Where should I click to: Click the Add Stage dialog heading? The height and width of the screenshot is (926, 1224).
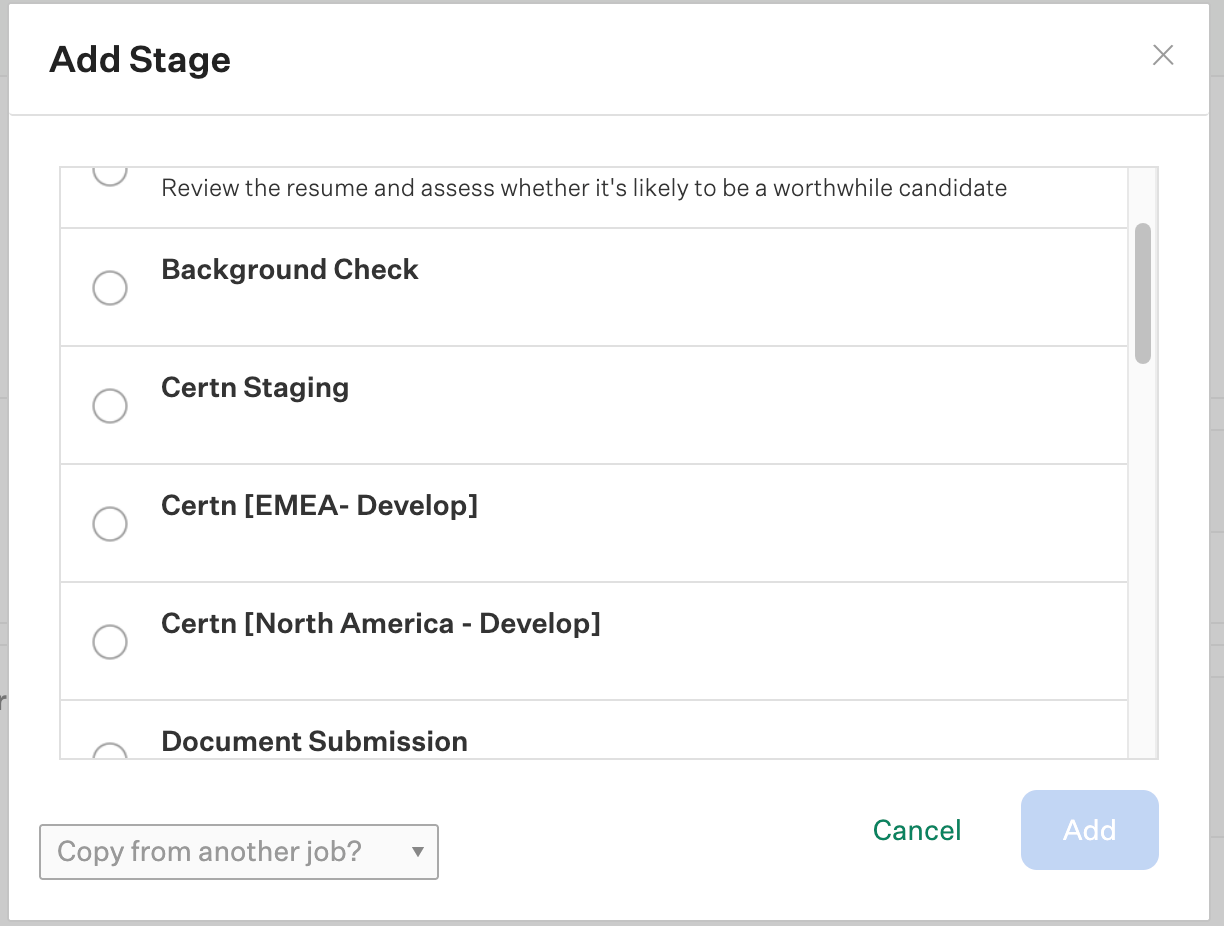tap(140, 60)
